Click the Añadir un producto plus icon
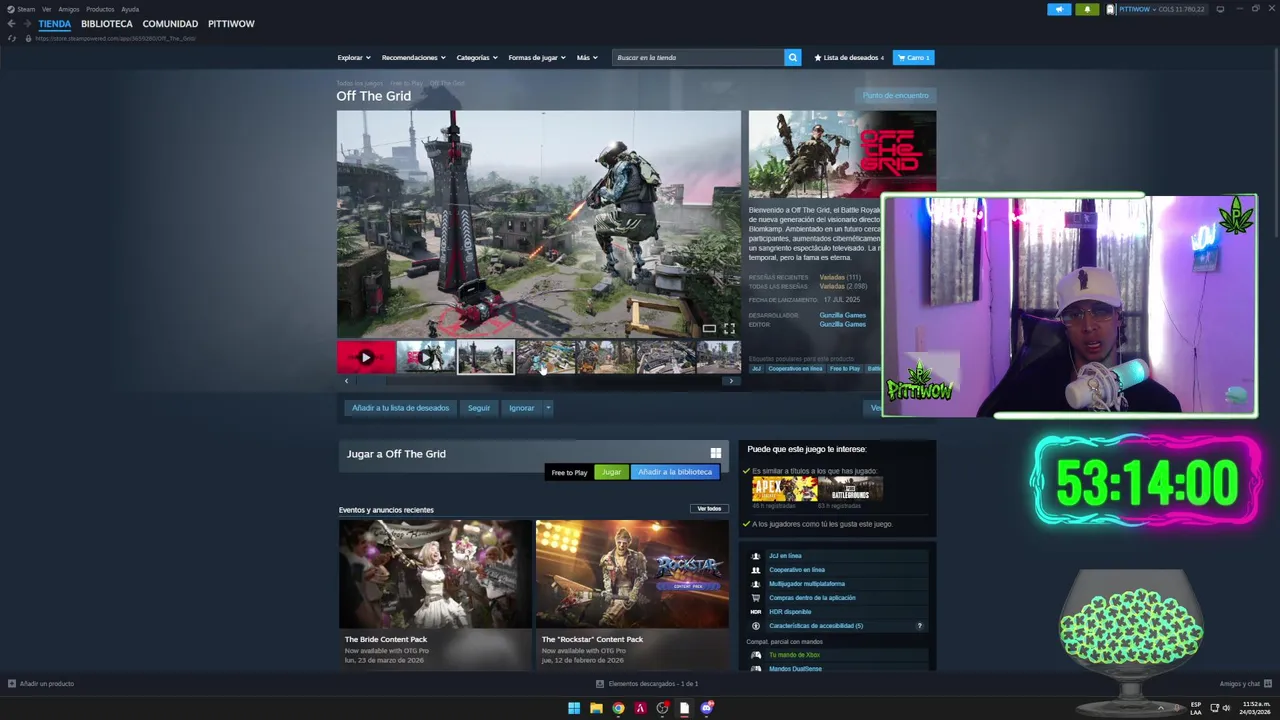Viewport: 1280px width, 720px height. (x=12, y=684)
